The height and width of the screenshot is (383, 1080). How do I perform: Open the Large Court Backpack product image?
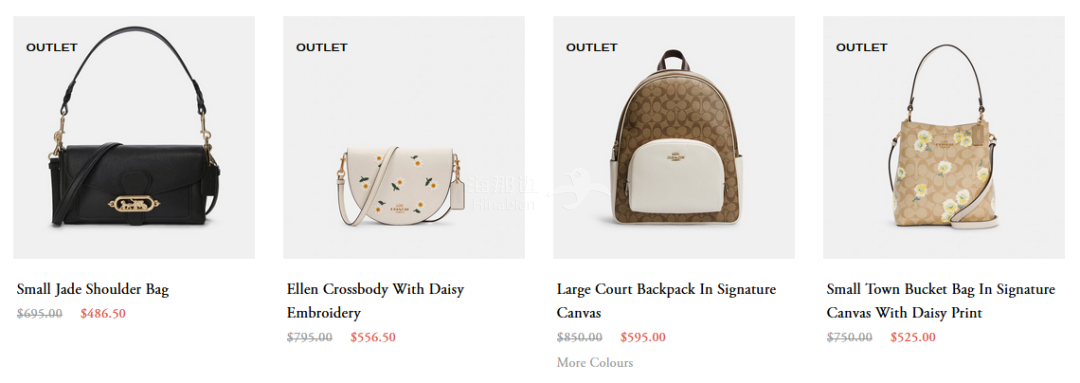tap(674, 137)
